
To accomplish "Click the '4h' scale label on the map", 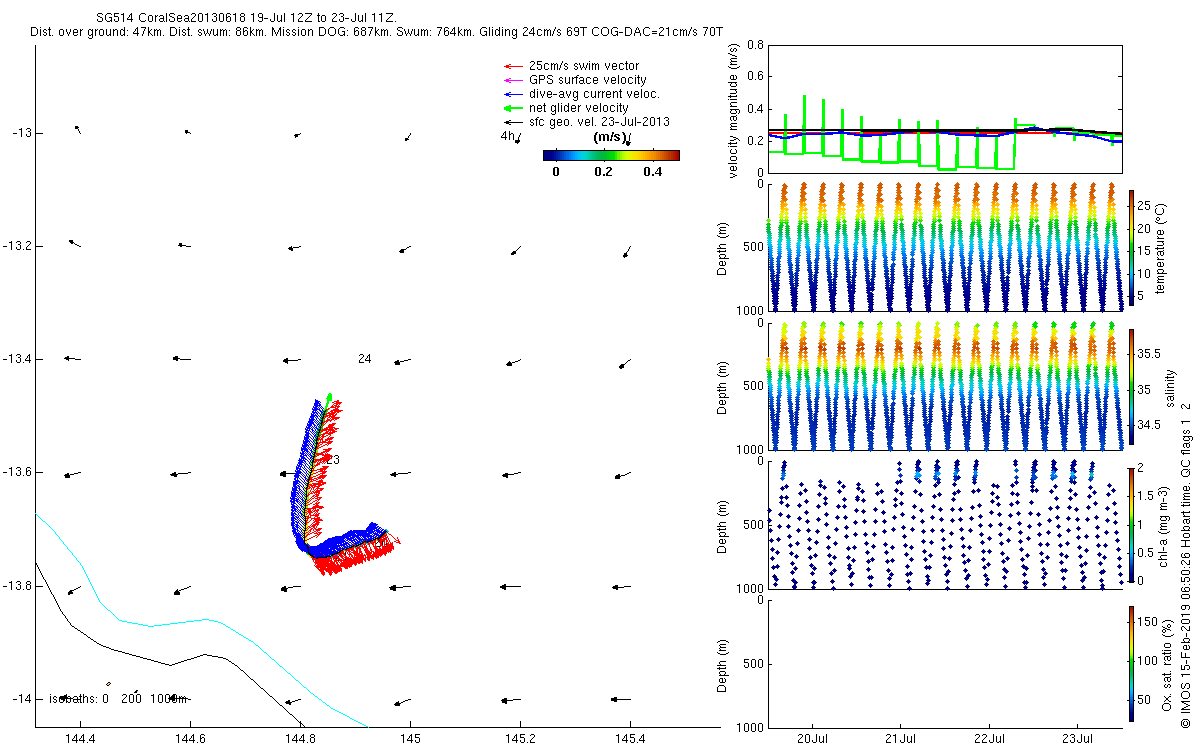I will click(x=507, y=135).
